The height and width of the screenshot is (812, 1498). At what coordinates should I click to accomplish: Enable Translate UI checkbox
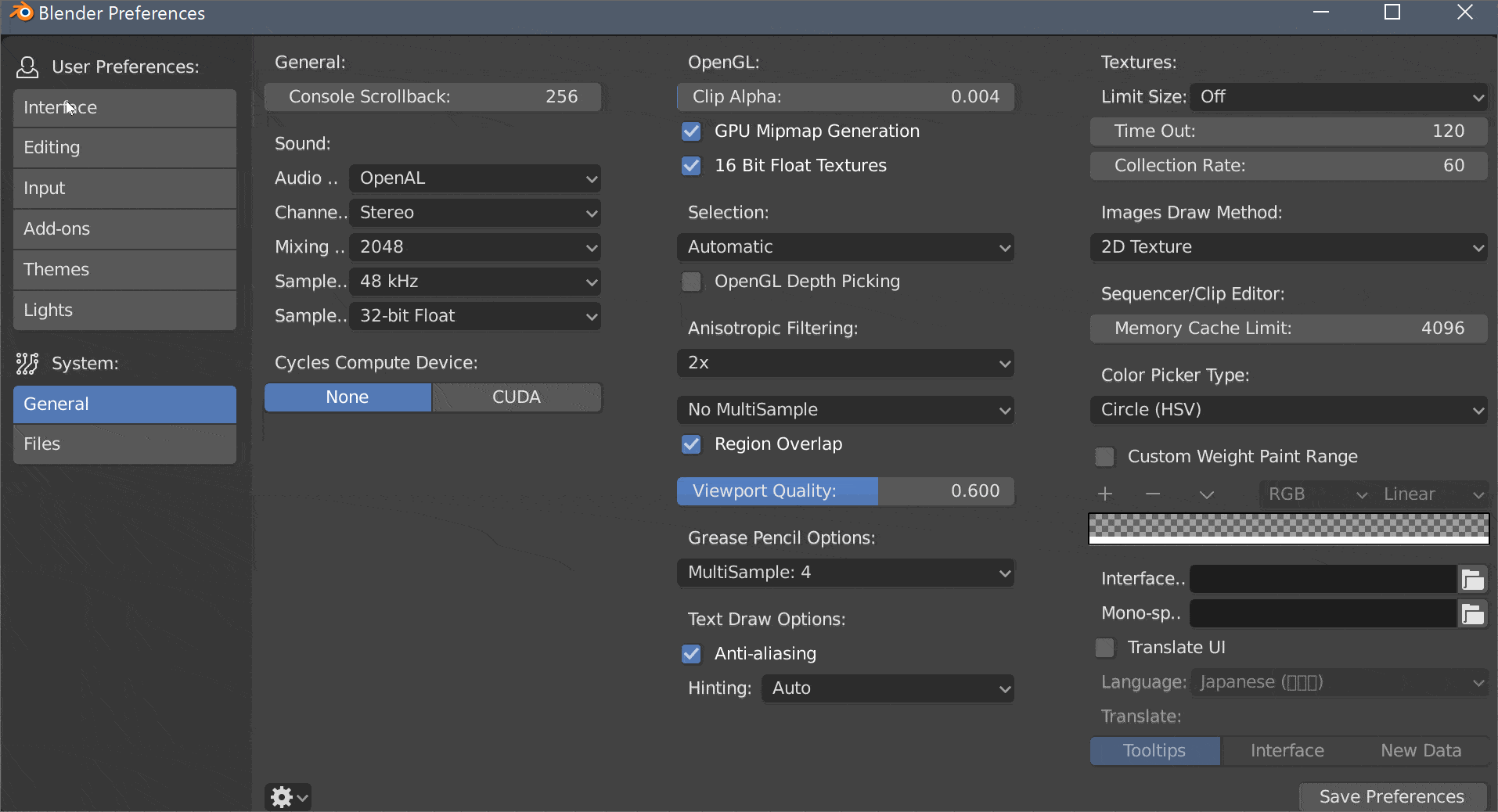(x=1104, y=648)
